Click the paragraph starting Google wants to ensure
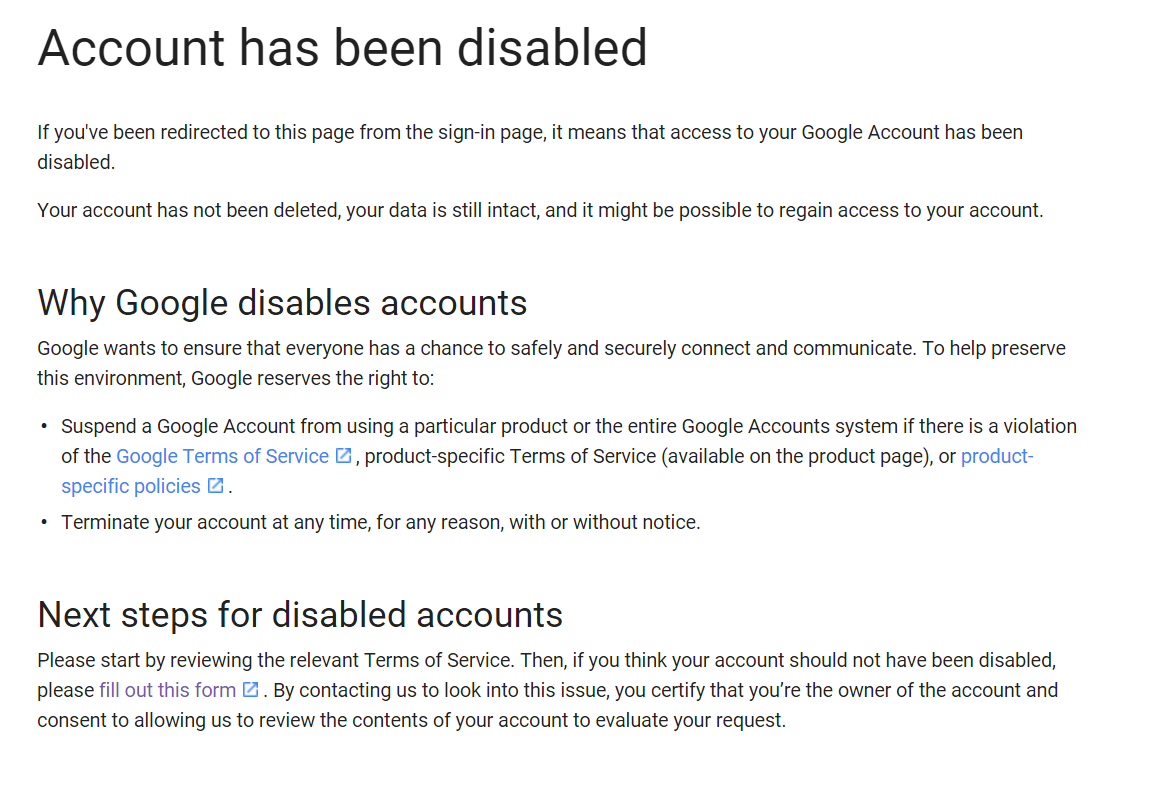This screenshot has height=787, width=1161. (552, 363)
